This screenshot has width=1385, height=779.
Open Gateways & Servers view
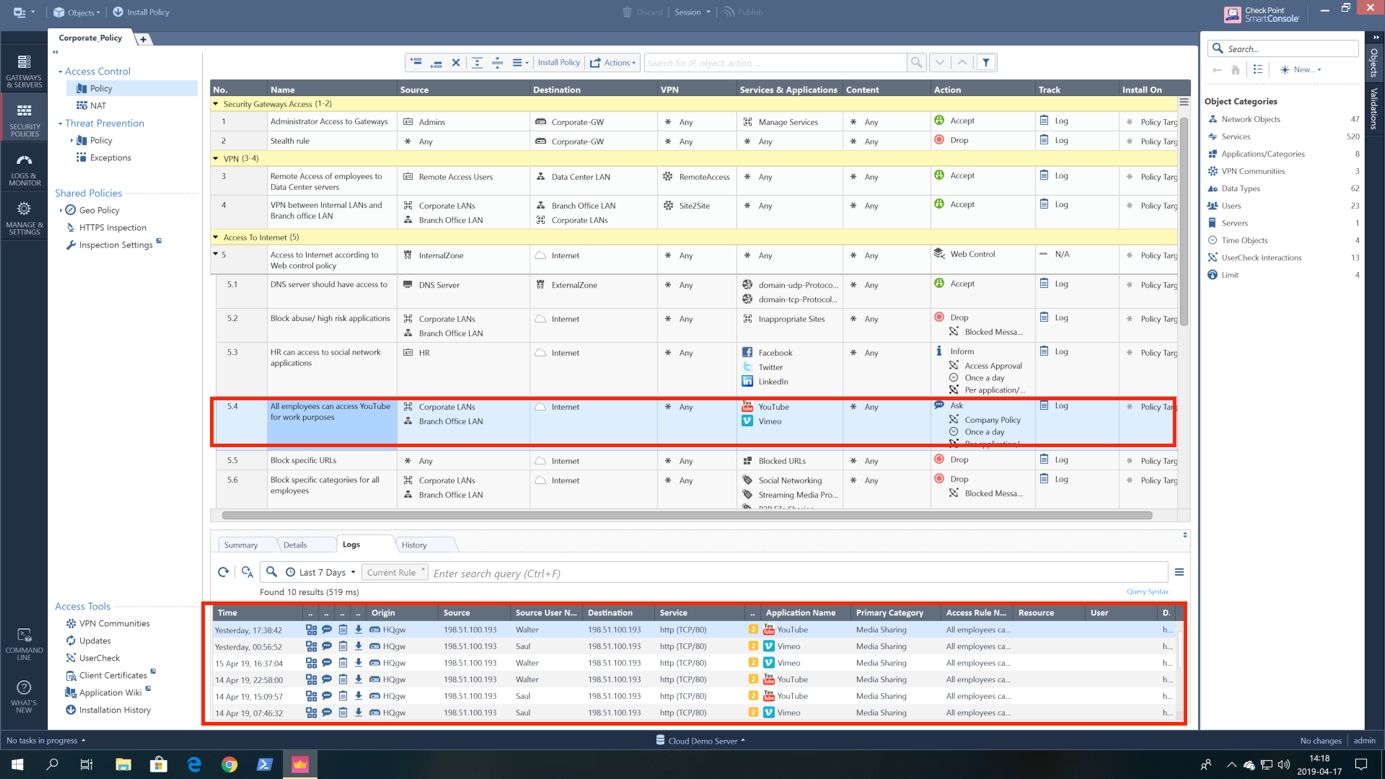(23, 71)
